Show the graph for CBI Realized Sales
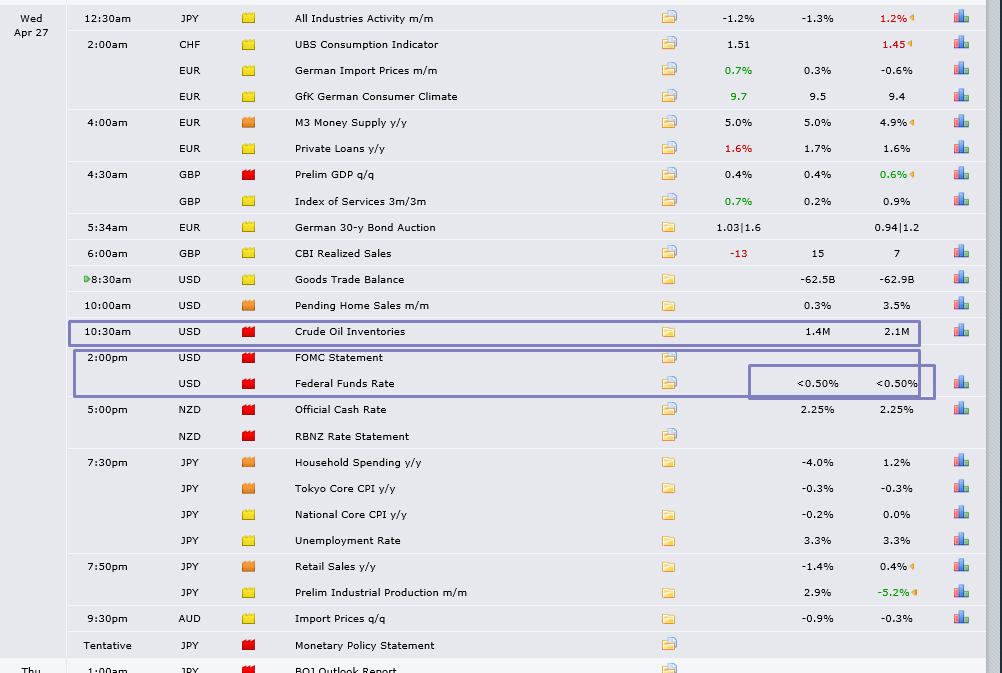The height and width of the screenshot is (673, 1002). point(961,252)
